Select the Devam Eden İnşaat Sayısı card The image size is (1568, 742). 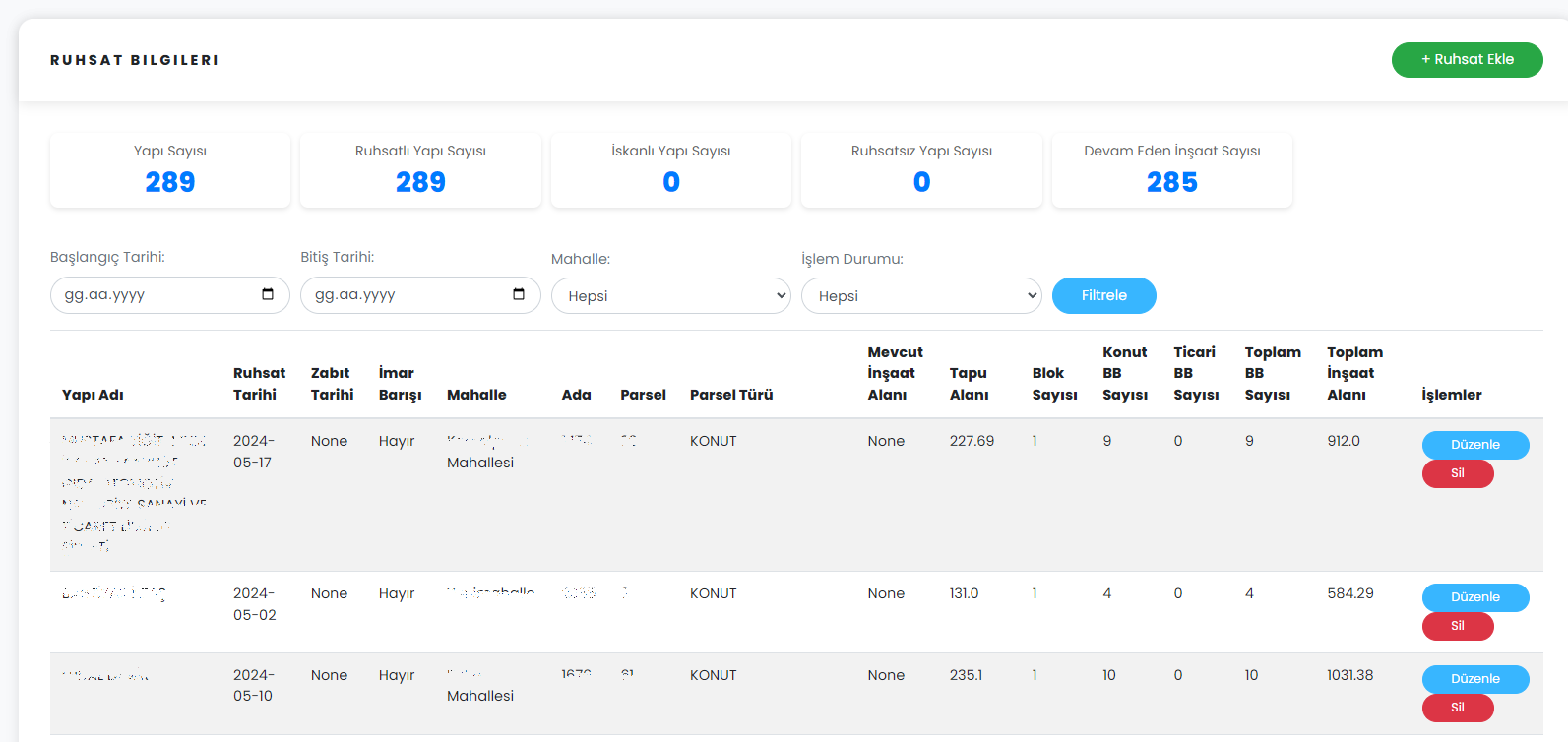pyautogui.click(x=1171, y=170)
